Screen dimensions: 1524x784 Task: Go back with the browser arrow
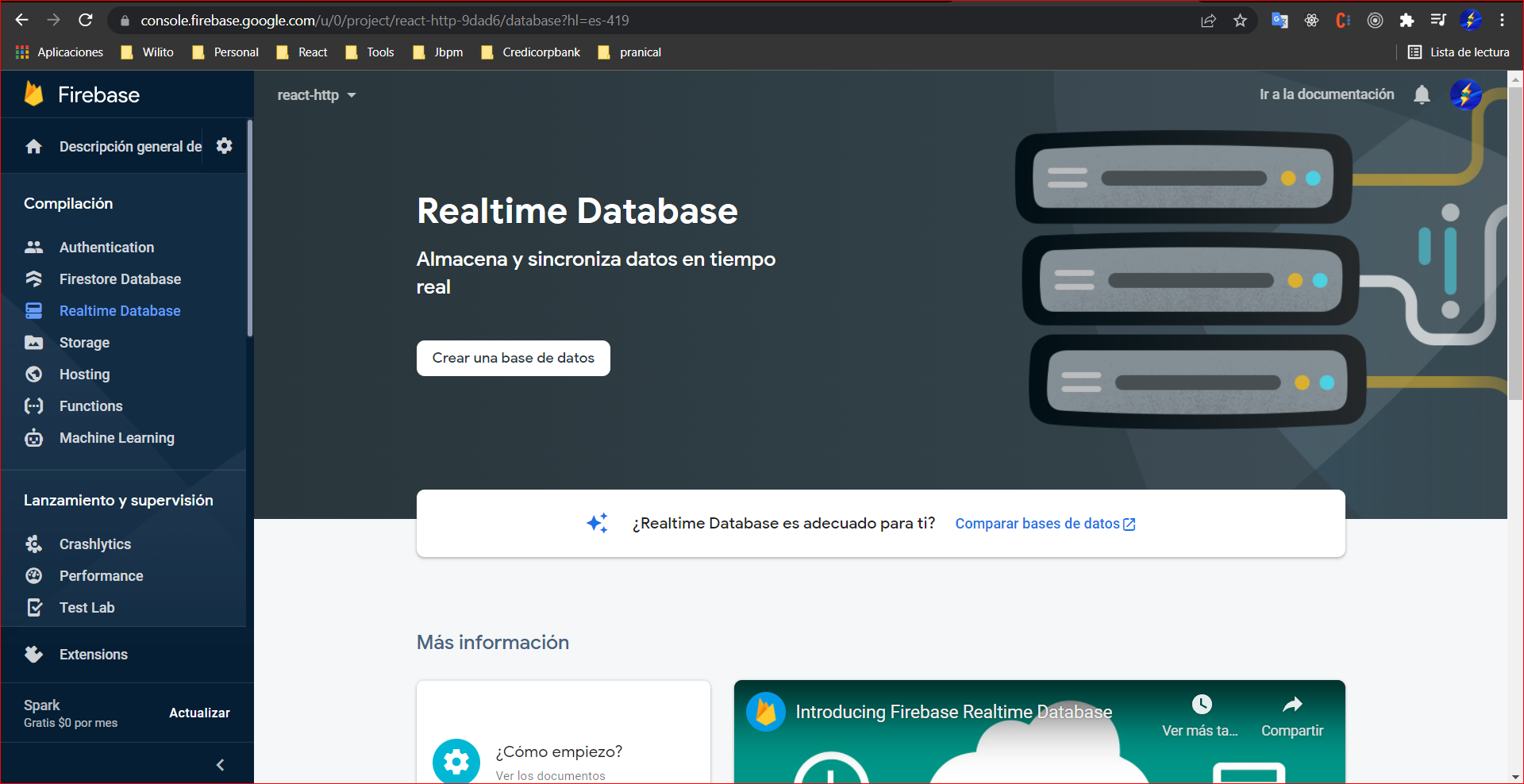(x=22, y=20)
